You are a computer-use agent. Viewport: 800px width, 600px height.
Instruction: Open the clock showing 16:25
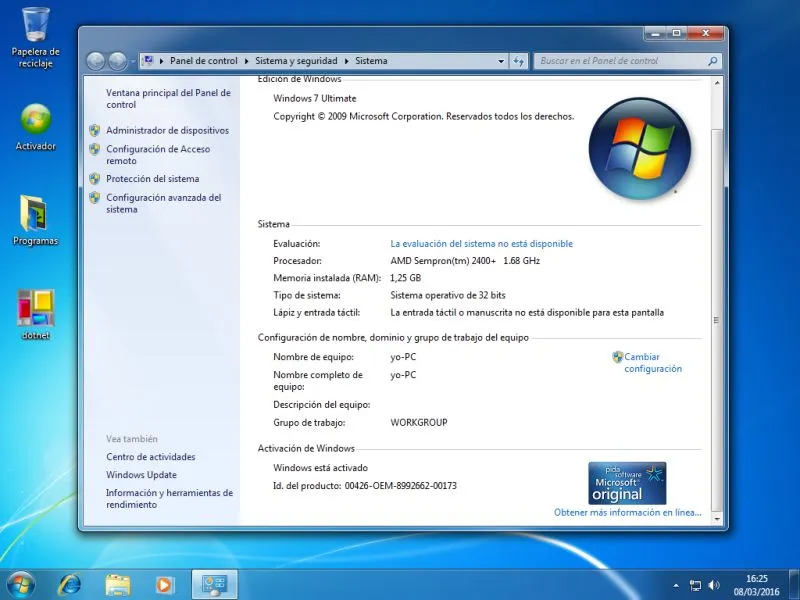coord(757,585)
